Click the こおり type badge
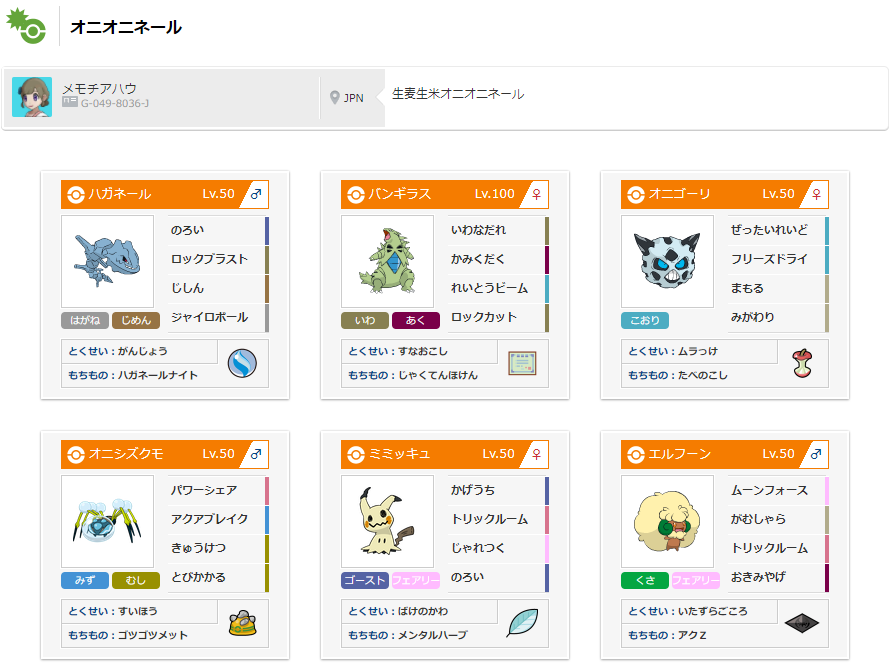 [645, 321]
